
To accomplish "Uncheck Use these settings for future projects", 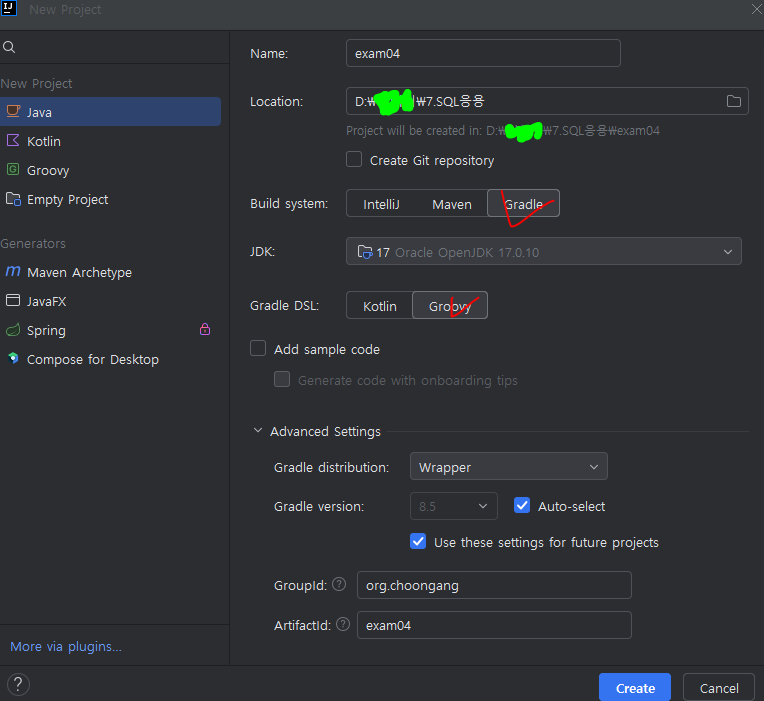I will [418, 541].
